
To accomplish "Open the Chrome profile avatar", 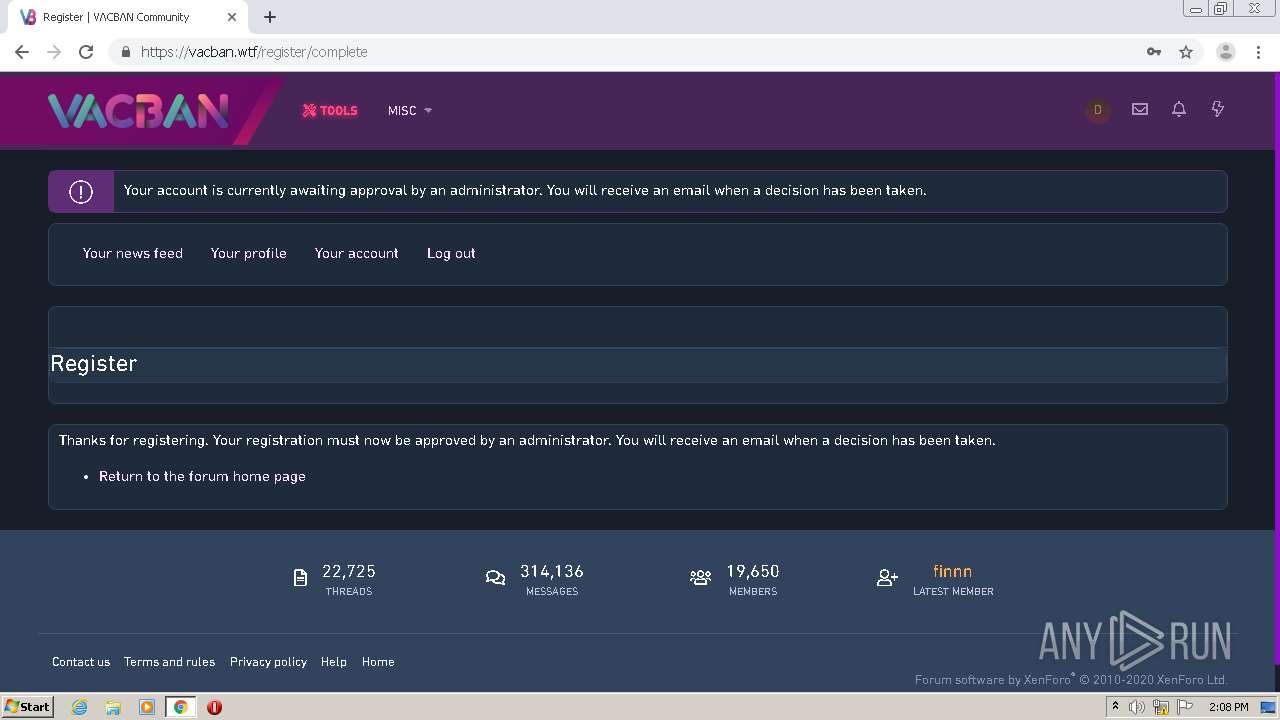I will [x=1225, y=52].
